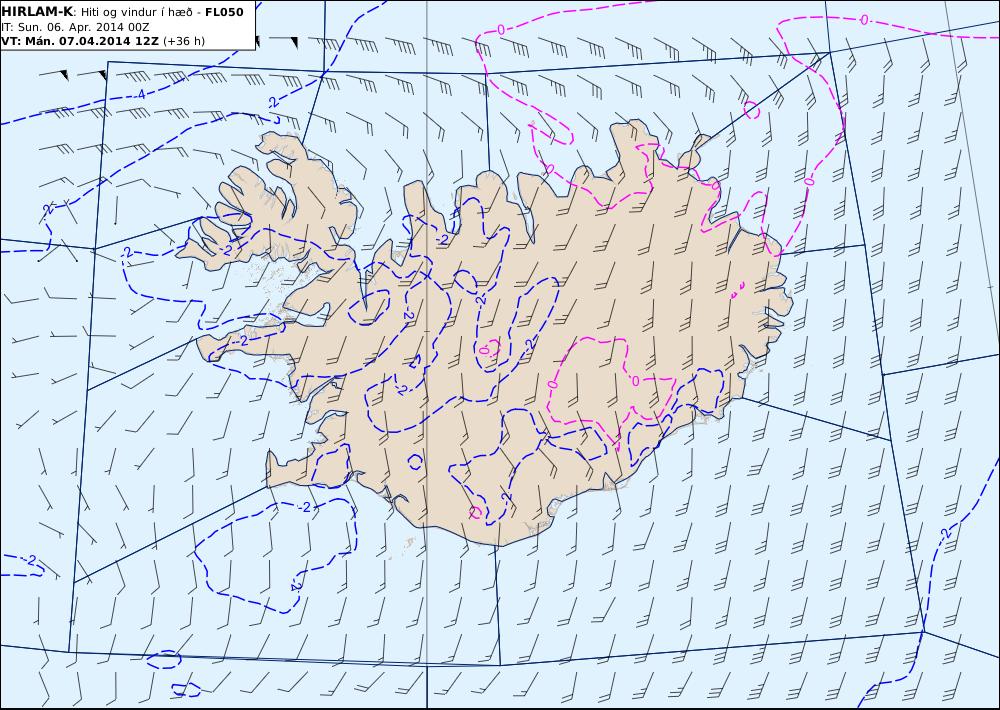1000x710 pixels.
Task: Click the 'Hiti og vindur í hæð' caption
Action: click(x=136, y=12)
